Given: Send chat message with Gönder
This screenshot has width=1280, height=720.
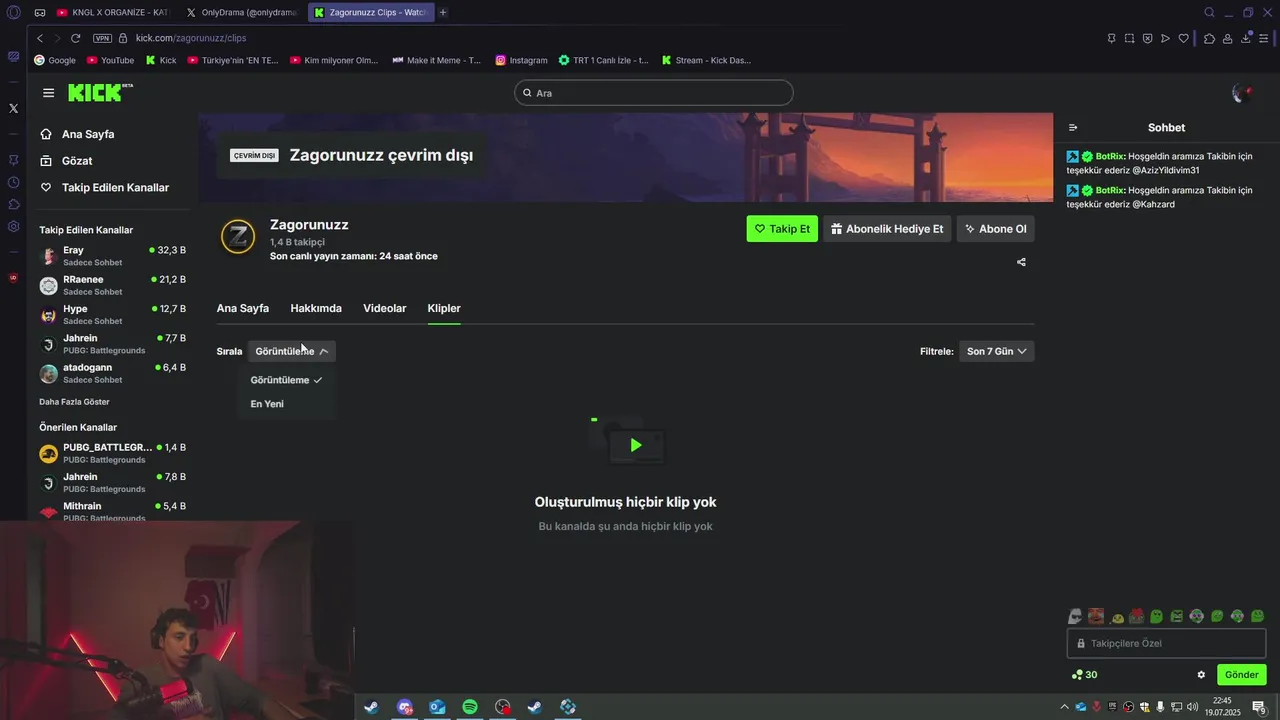Looking at the screenshot, I should point(1242,675).
